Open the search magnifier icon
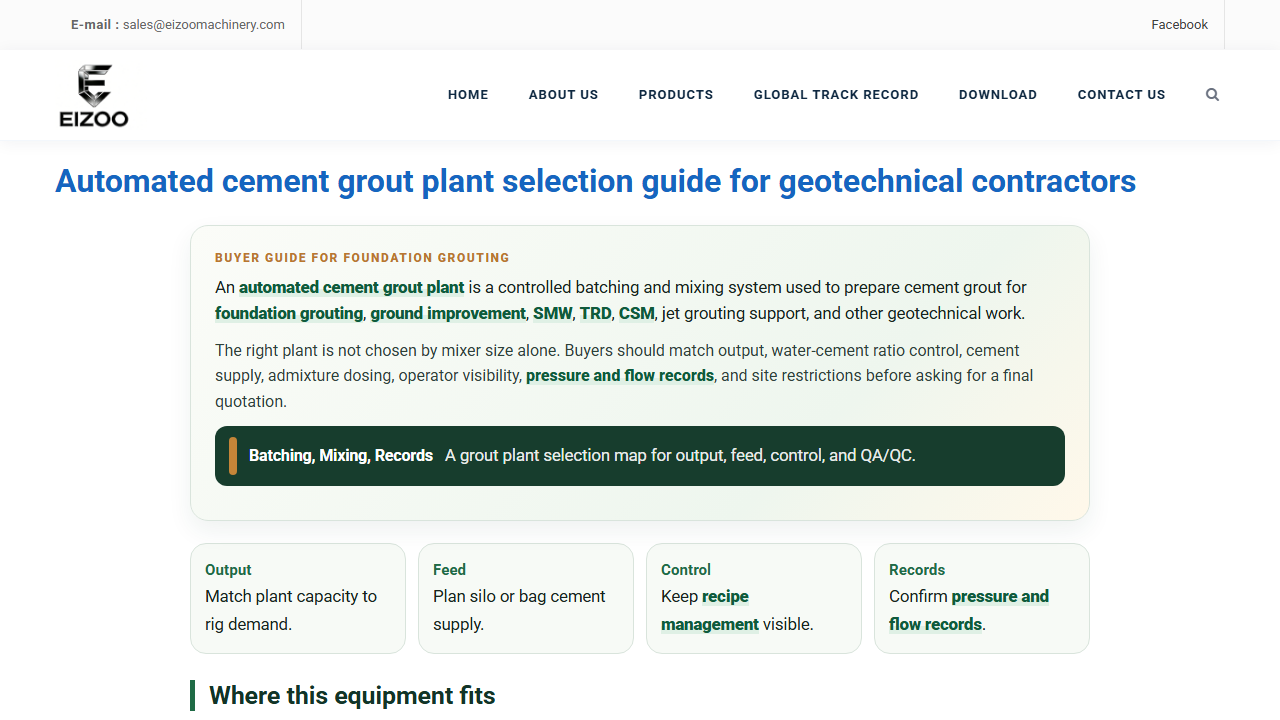 click(x=1212, y=95)
